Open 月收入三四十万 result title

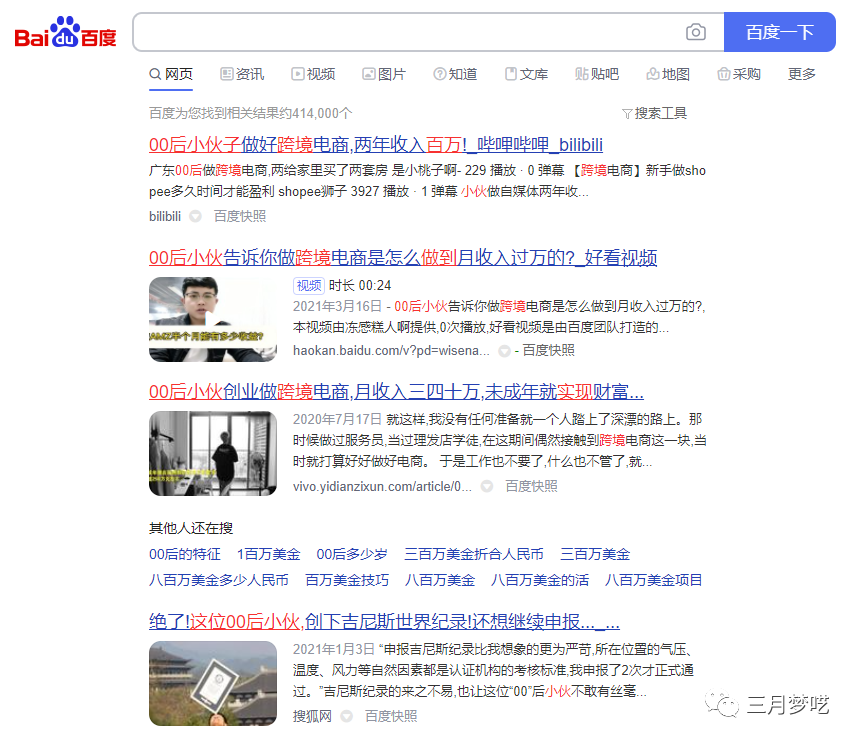click(396, 392)
